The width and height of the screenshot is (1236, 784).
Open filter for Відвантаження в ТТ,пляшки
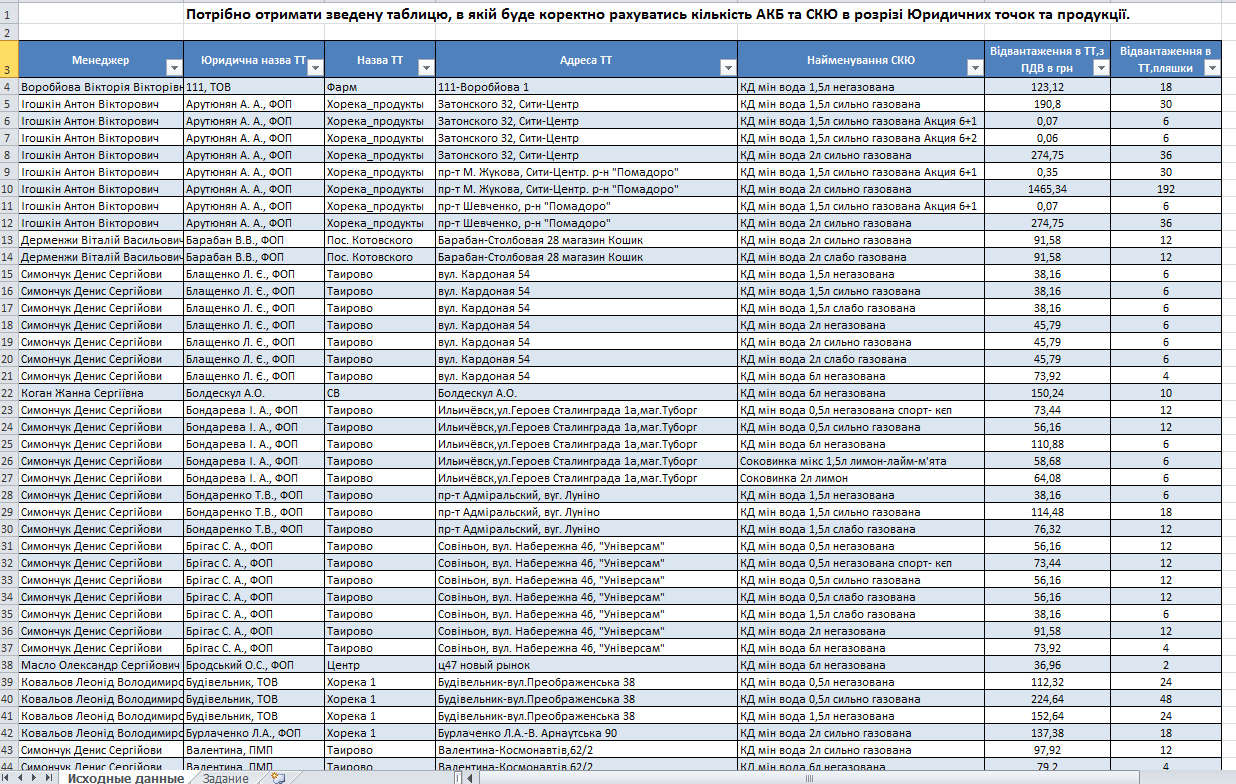tap(1212, 68)
